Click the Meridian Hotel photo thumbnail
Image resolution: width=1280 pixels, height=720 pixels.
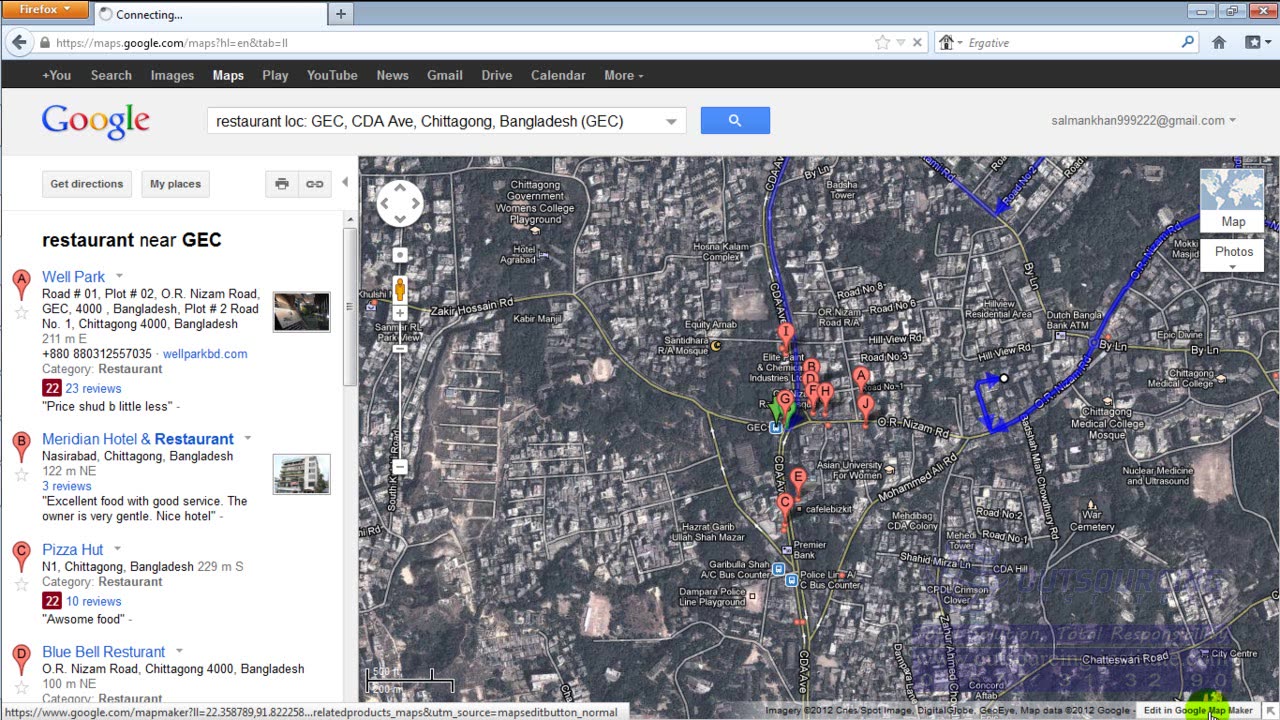(x=301, y=474)
